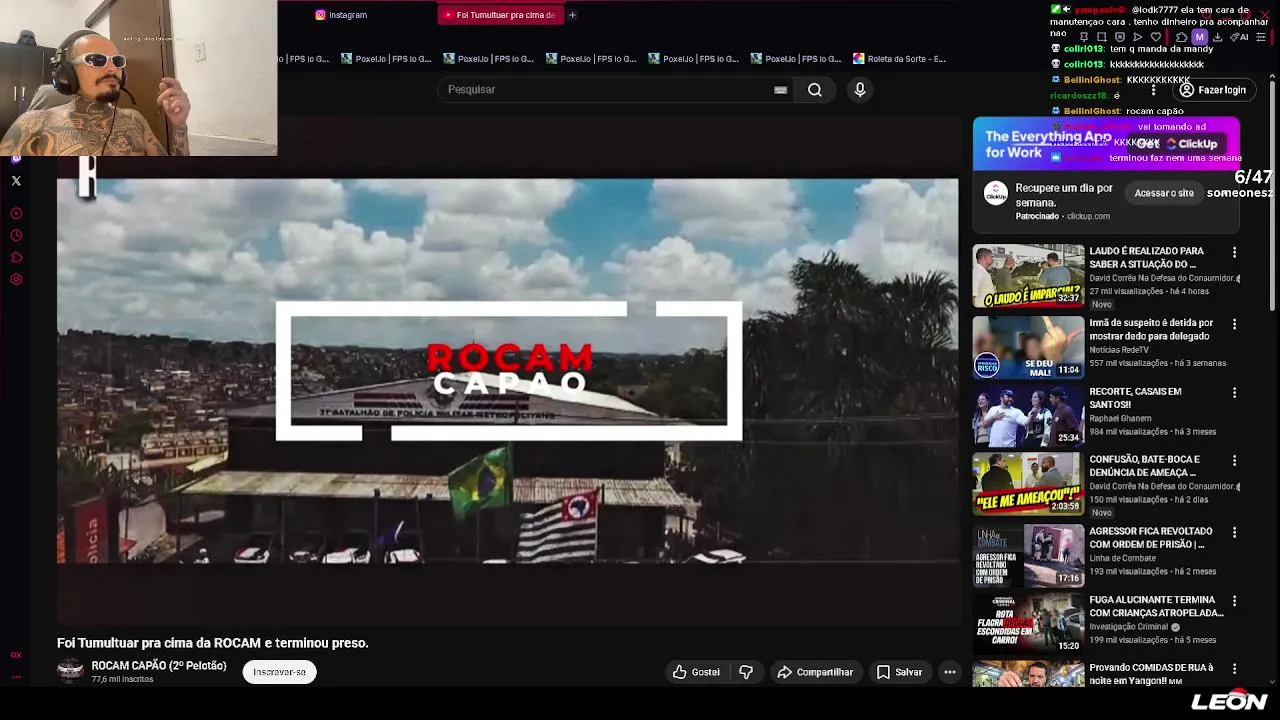Share the video with Compartilhar
1280x720 pixels.
coord(815,672)
